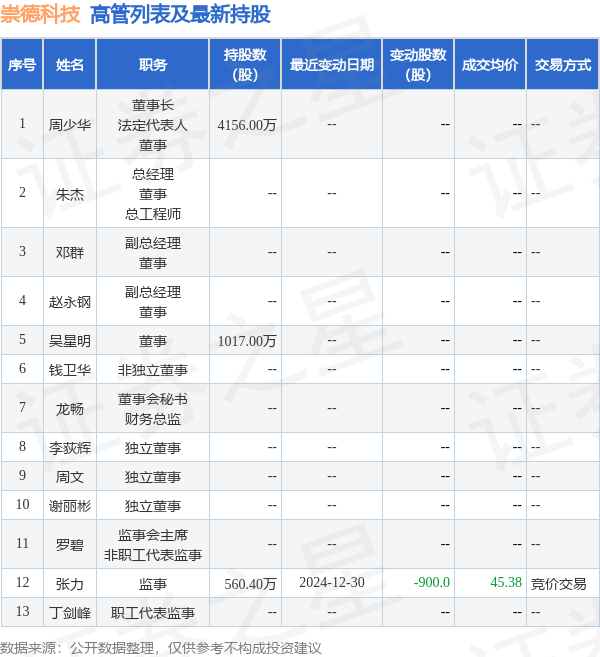
Task: Click the name 丁剑峰
Action: click(70, 613)
